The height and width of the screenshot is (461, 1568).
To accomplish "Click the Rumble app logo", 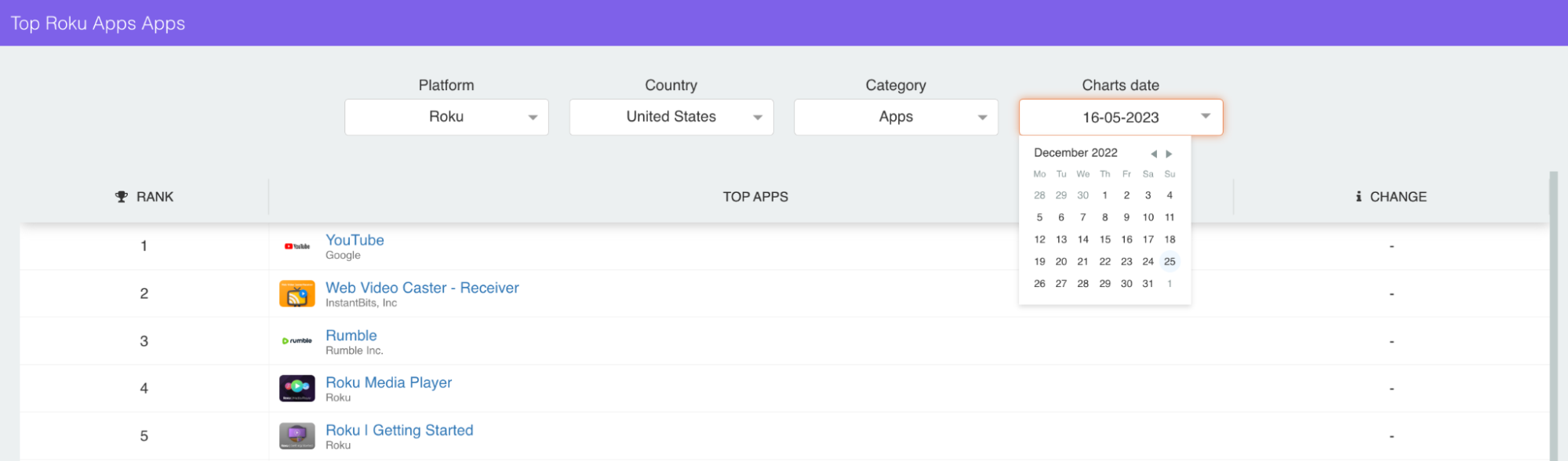I will [x=297, y=341].
